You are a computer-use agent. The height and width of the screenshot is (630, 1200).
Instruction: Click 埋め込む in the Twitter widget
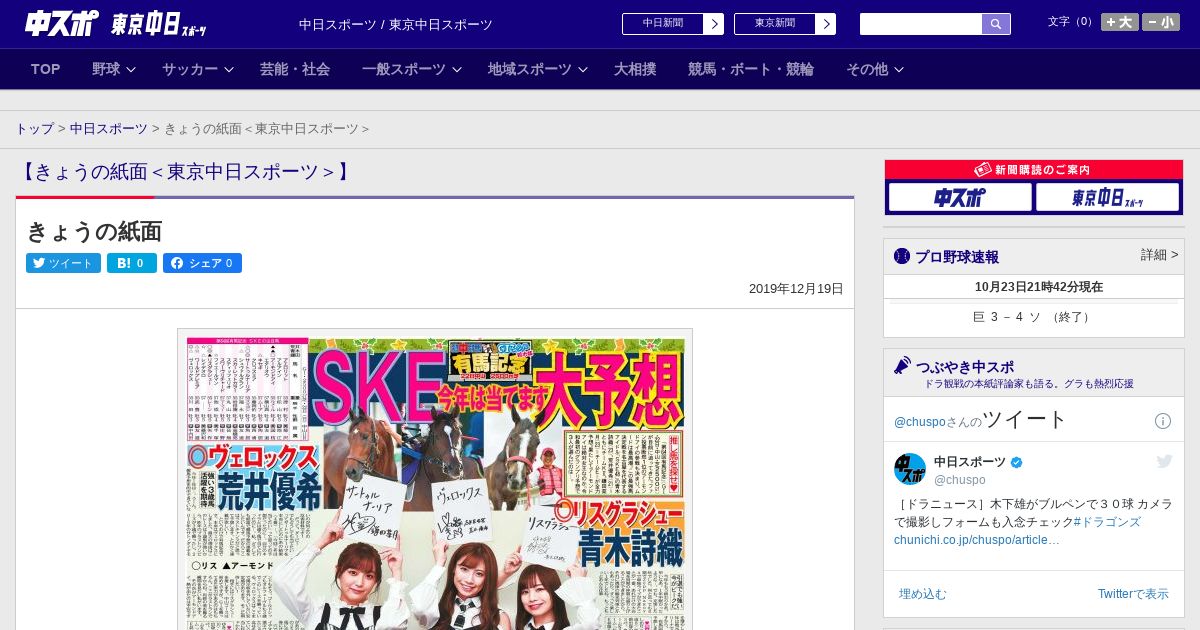tap(922, 594)
